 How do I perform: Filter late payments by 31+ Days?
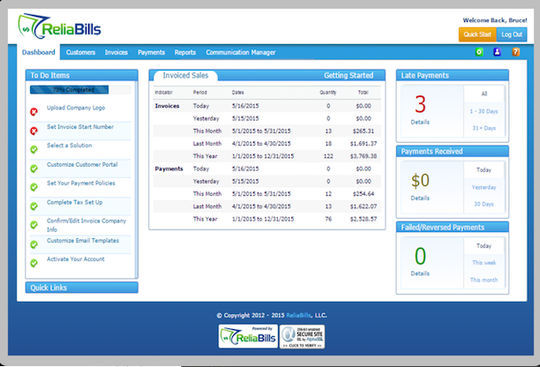tap(484, 128)
